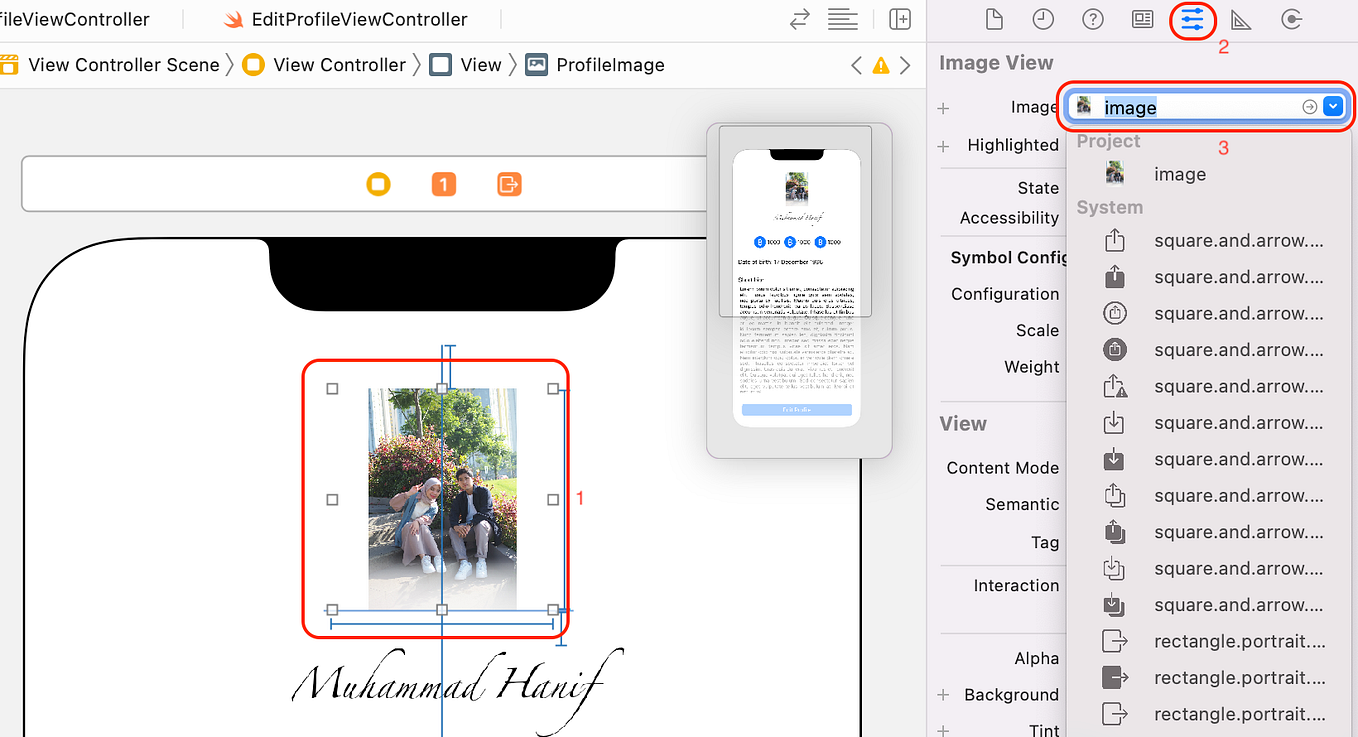Click the jump arrow inside the Image field
This screenshot has height=737, width=1358.
pyautogui.click(x=1309, y=106)
